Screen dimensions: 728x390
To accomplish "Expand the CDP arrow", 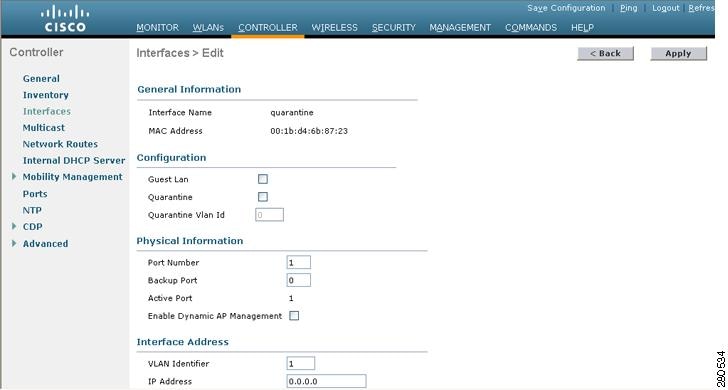I will tap(14, 226).
